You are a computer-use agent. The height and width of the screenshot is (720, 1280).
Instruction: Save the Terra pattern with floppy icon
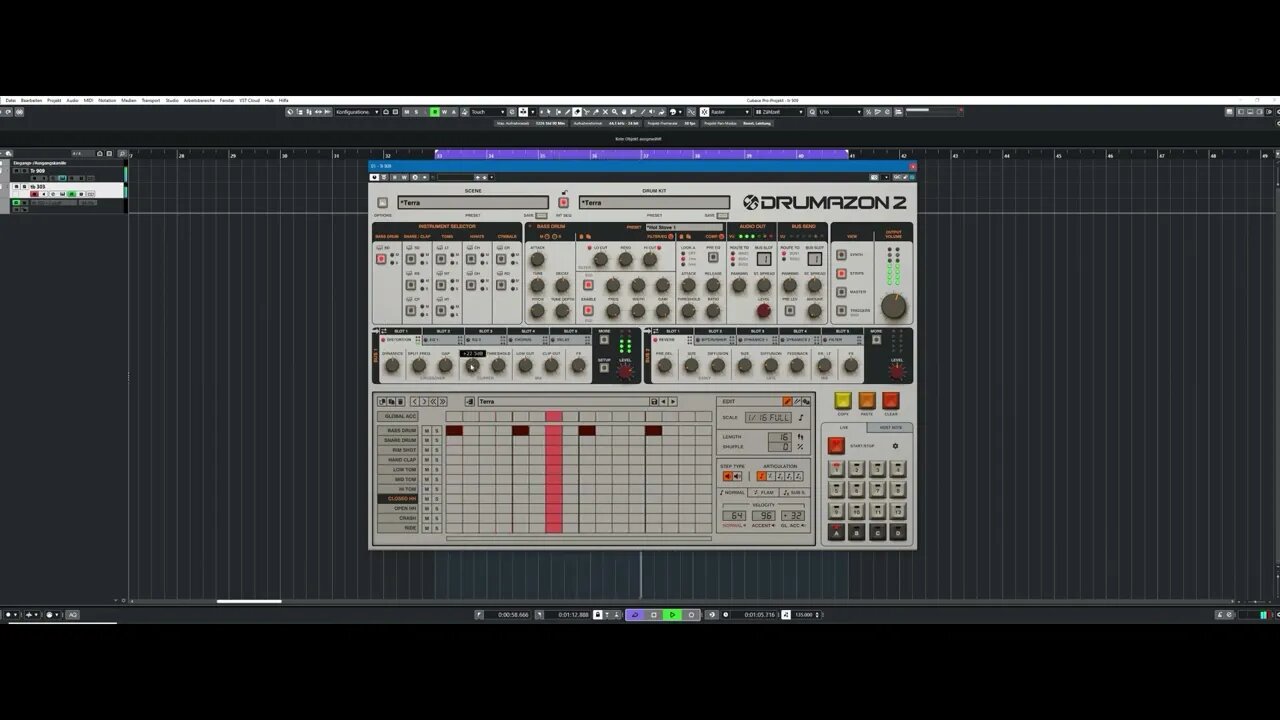pyautogui.click(x=654, y=402)
